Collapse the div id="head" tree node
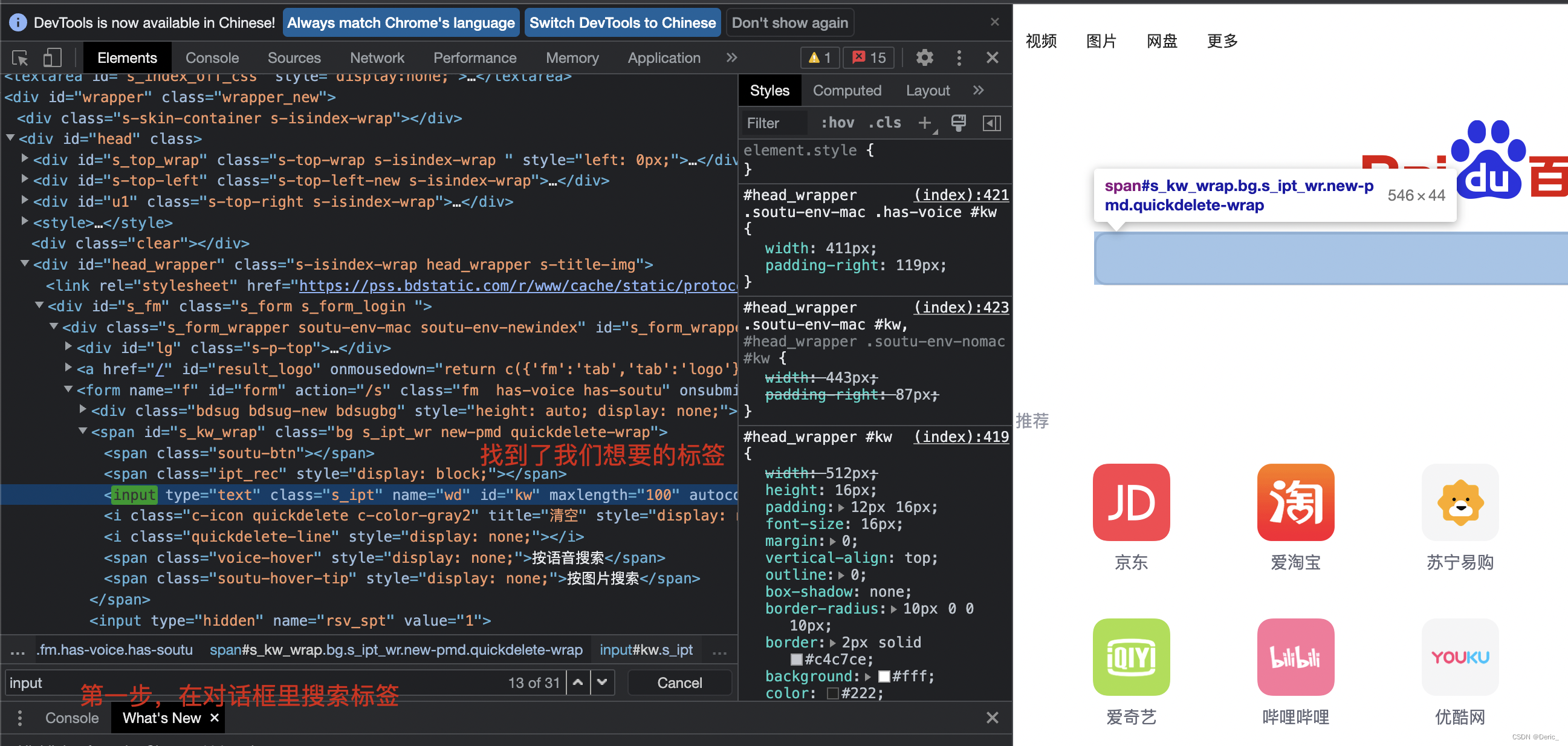This screenshot has width=1568, height=746. (10, 138)
